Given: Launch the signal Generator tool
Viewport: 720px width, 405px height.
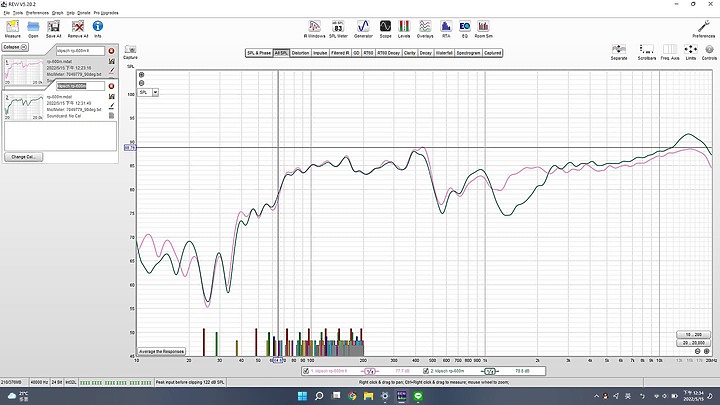Looking at the screenshot, I should 363,28.
